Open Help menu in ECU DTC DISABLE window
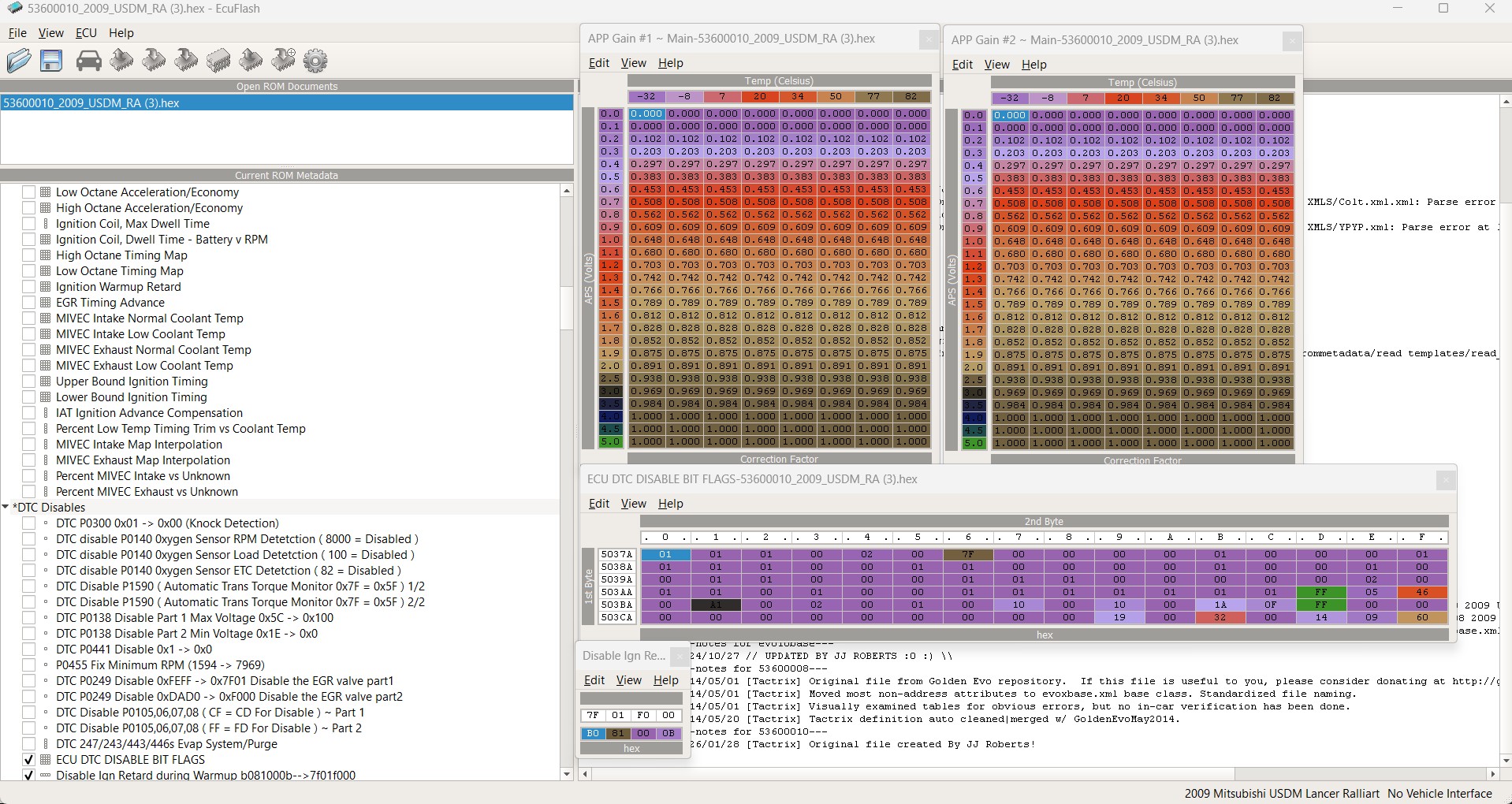The width and height of the screenshot is (1512, 804). coord(670,504)
